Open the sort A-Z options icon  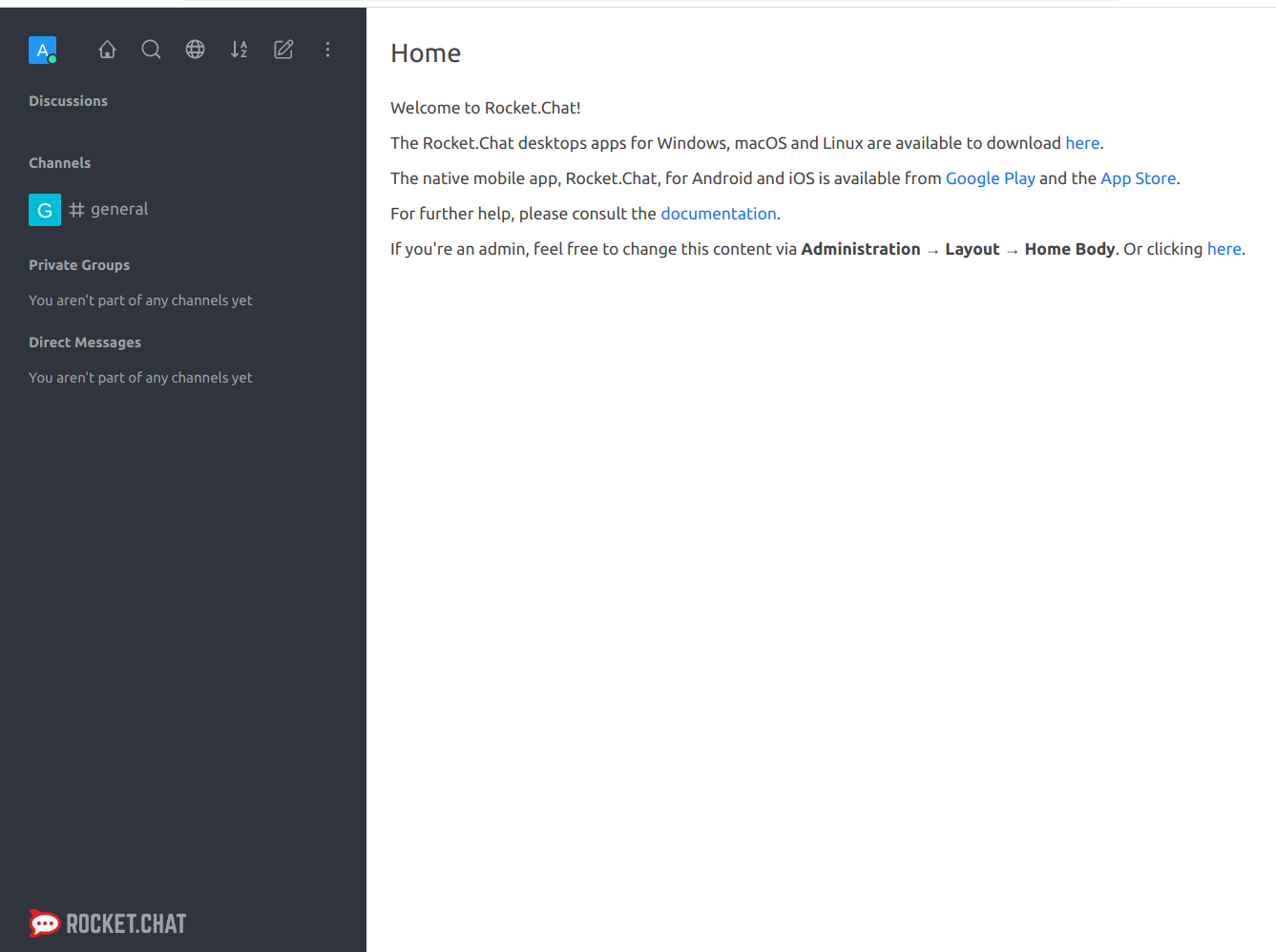point(239,50)
